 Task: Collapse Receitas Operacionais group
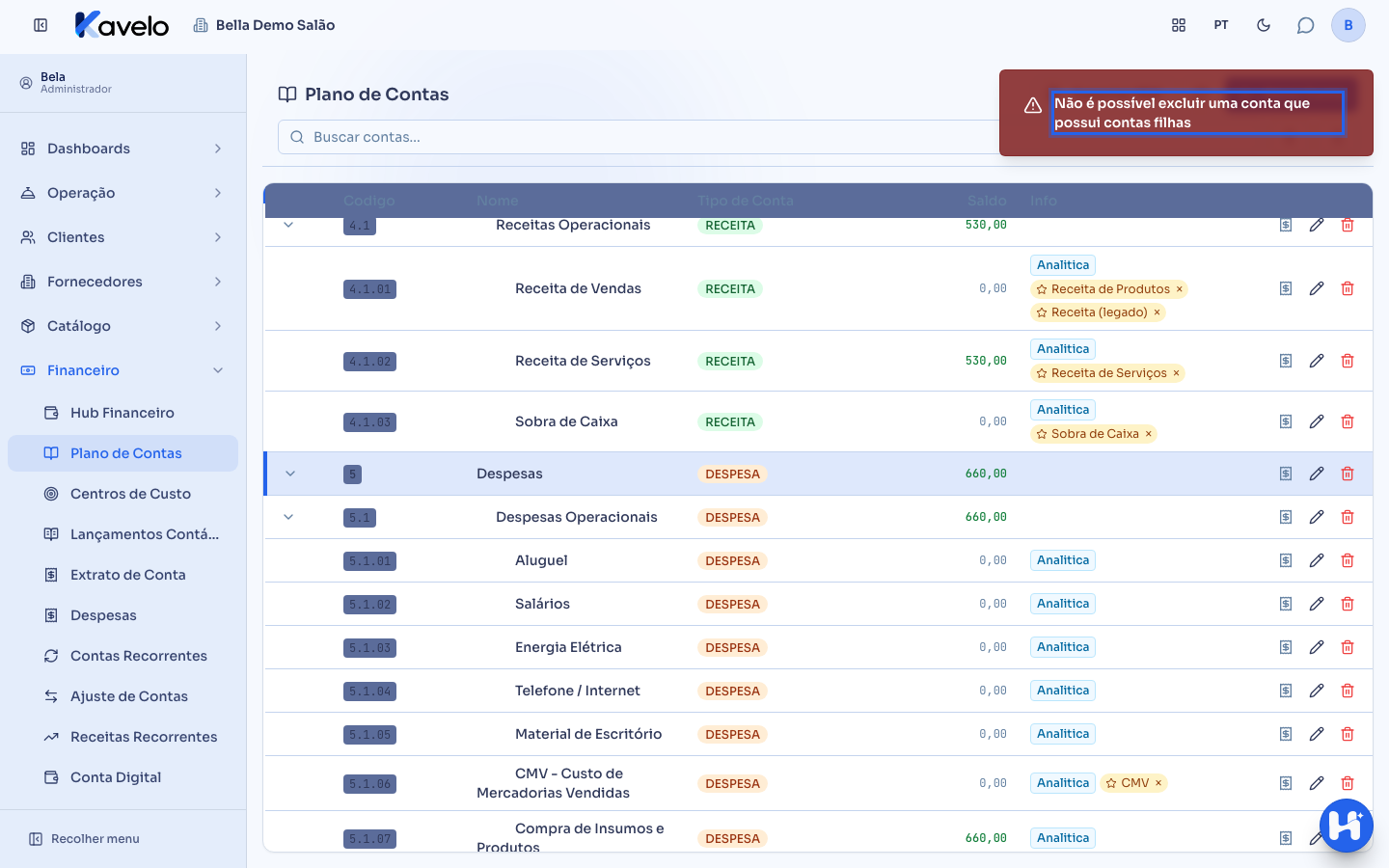pyautogui.click(x=288, y=225)
